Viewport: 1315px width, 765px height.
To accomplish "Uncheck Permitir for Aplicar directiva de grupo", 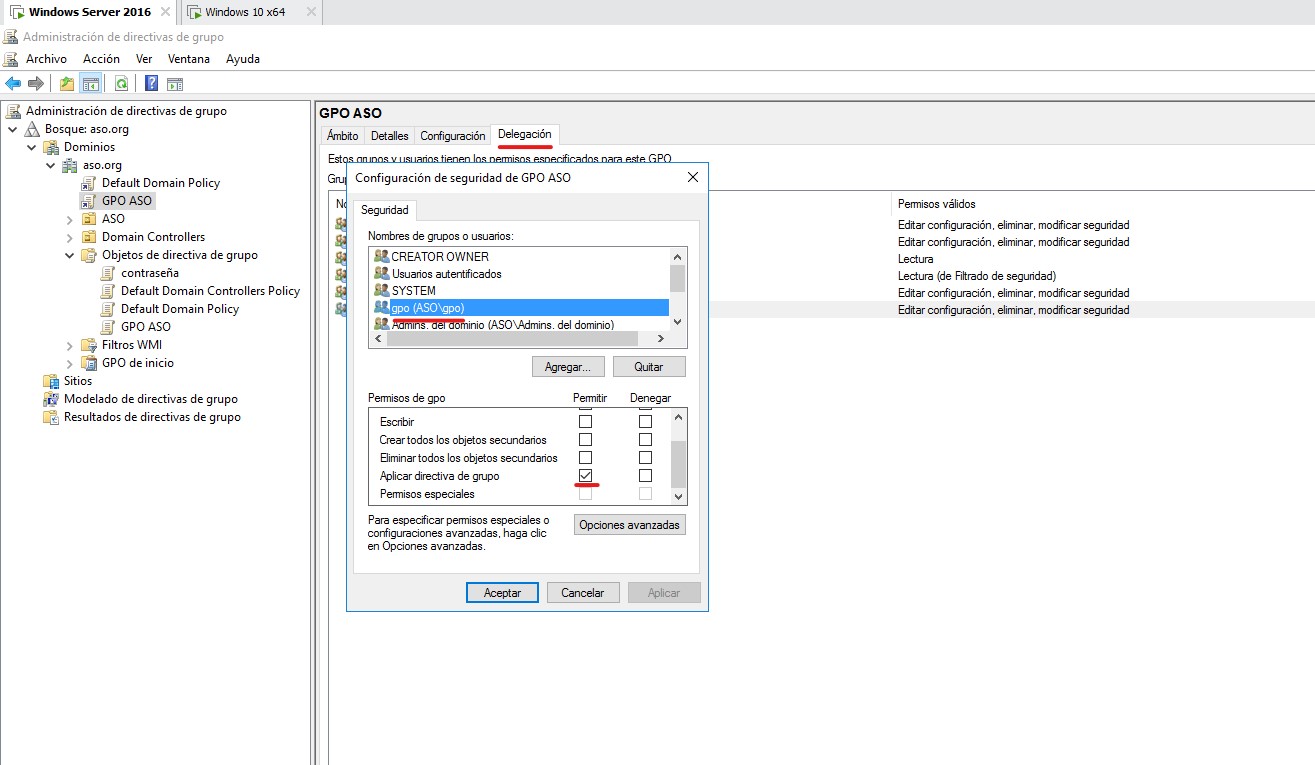I will [586, 476].
